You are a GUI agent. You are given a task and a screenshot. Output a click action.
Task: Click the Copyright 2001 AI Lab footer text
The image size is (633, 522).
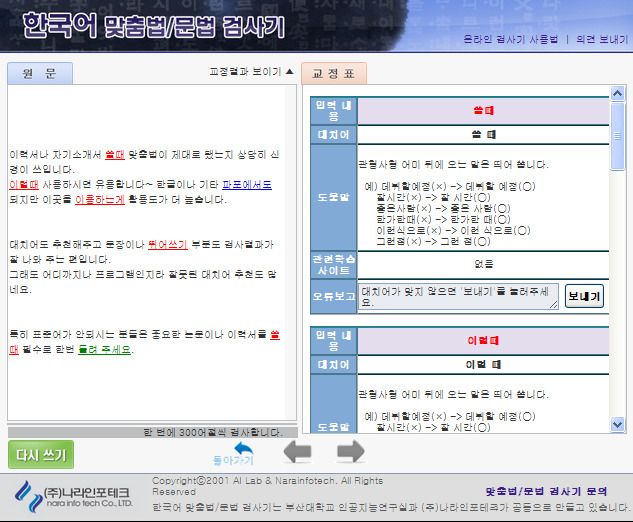[x=268, y=486]
